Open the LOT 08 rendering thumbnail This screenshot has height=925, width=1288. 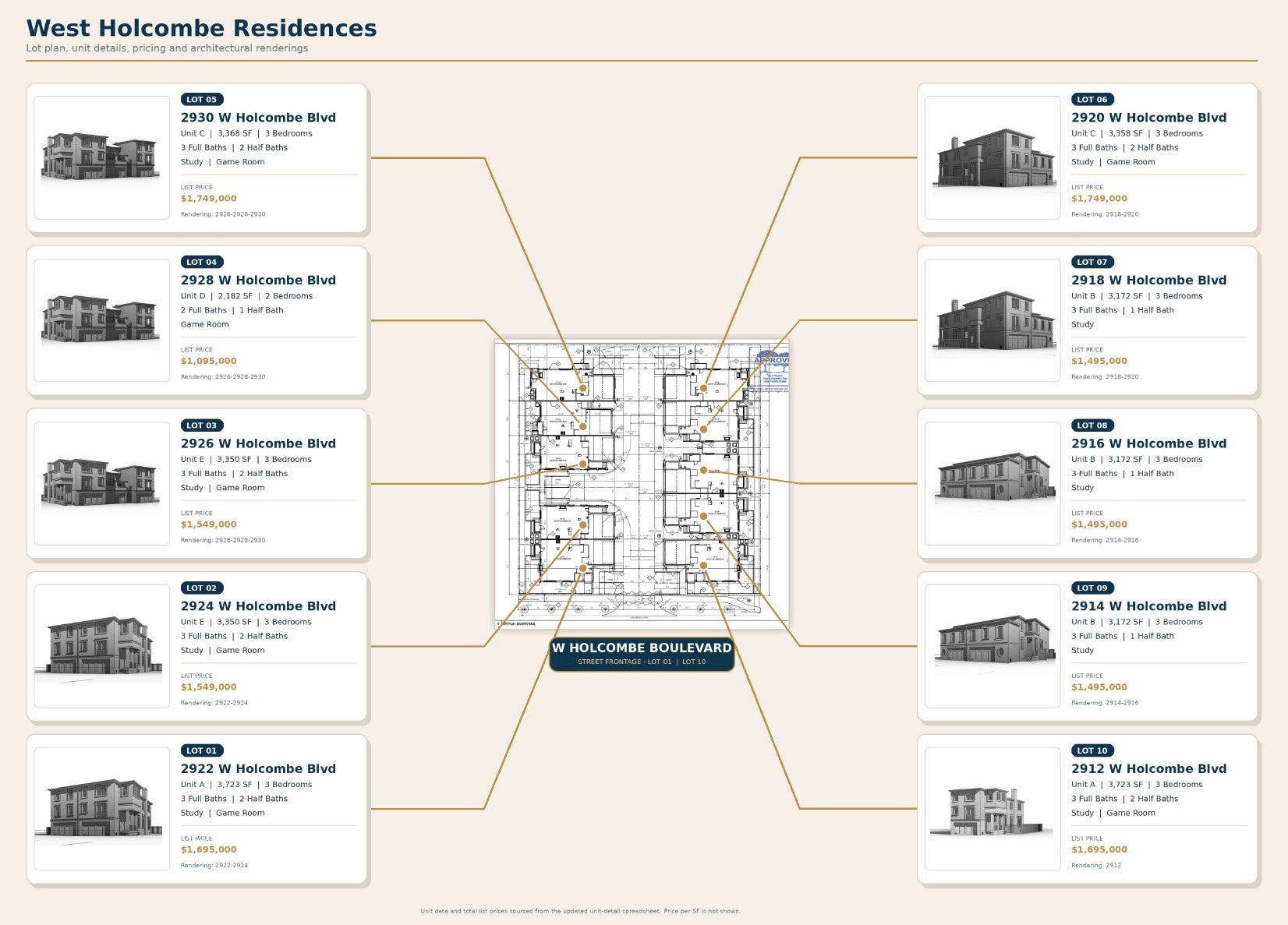(x=993, y=483)
